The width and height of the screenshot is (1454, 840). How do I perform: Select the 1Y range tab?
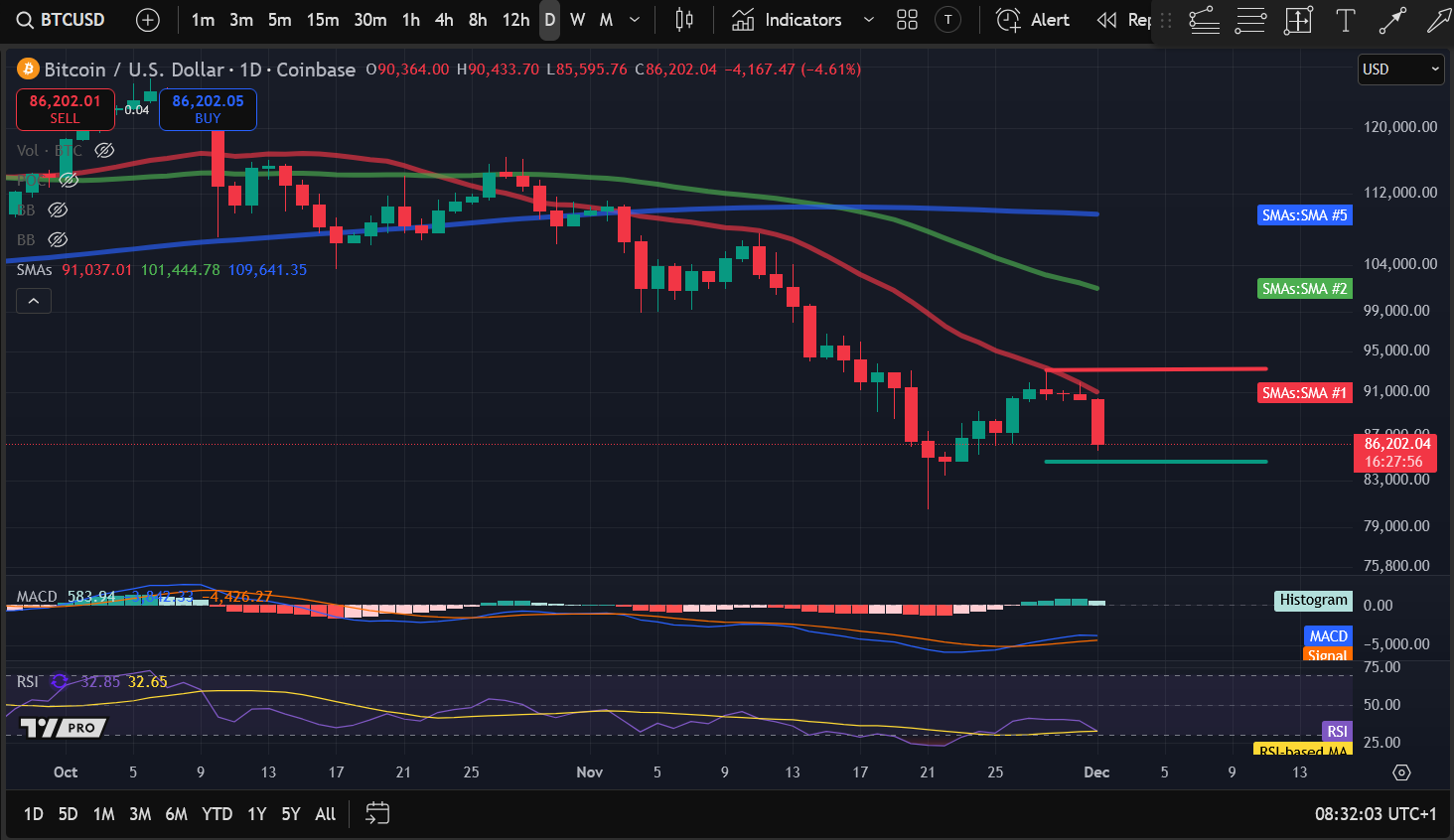coord(255,813)
